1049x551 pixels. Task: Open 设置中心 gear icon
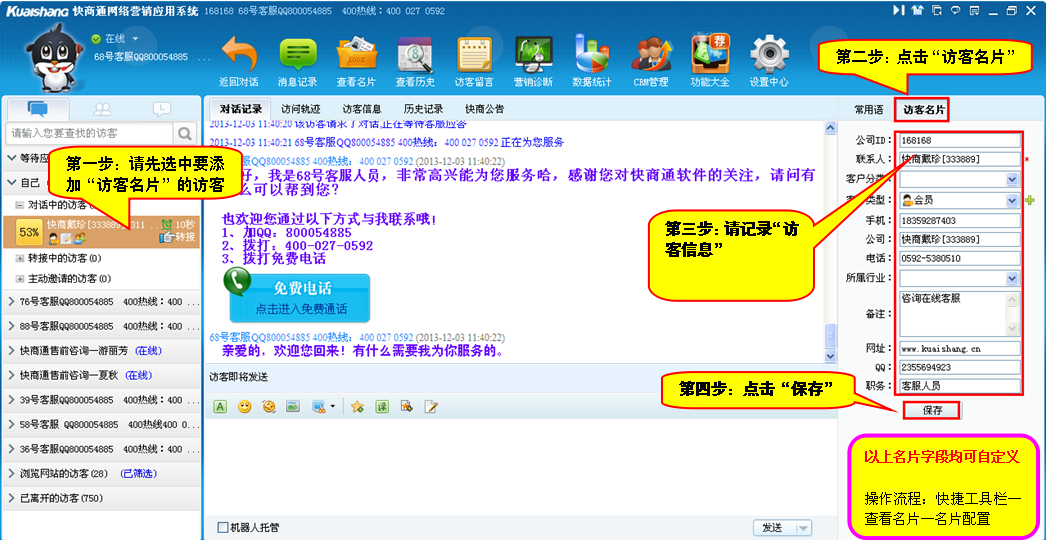[769, 56]
